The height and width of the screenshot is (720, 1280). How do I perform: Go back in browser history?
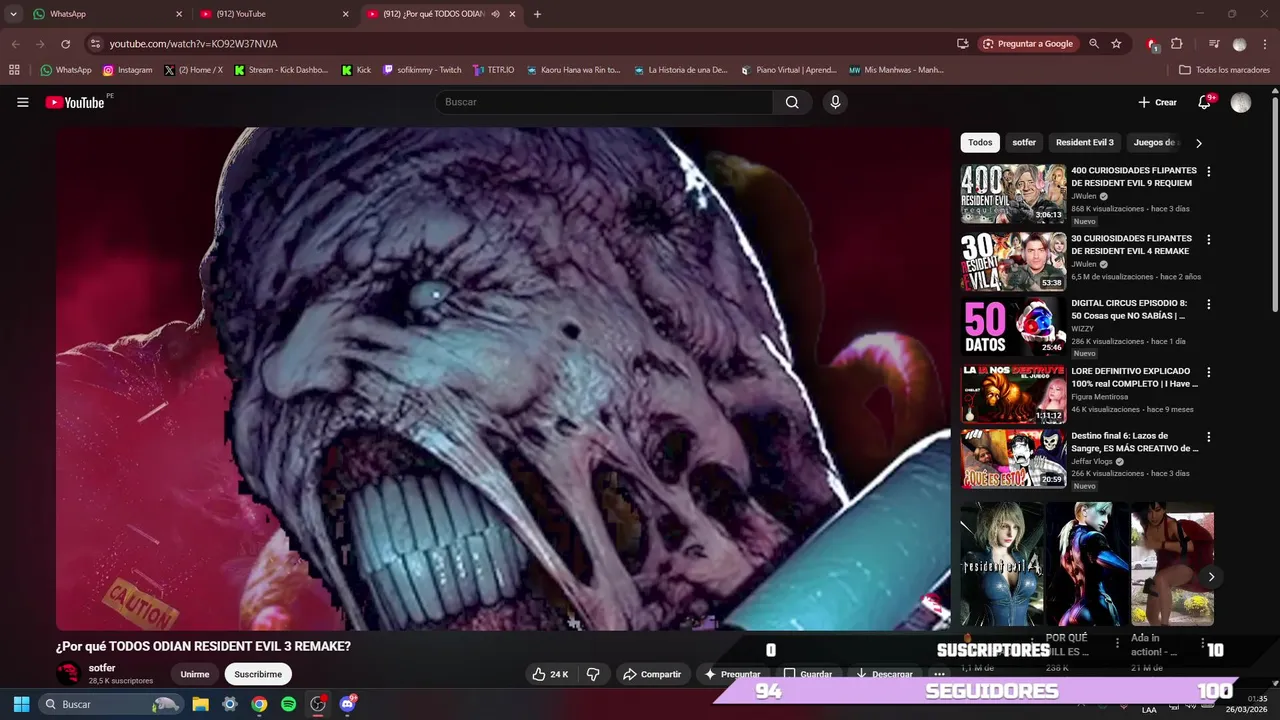(15, 44)
